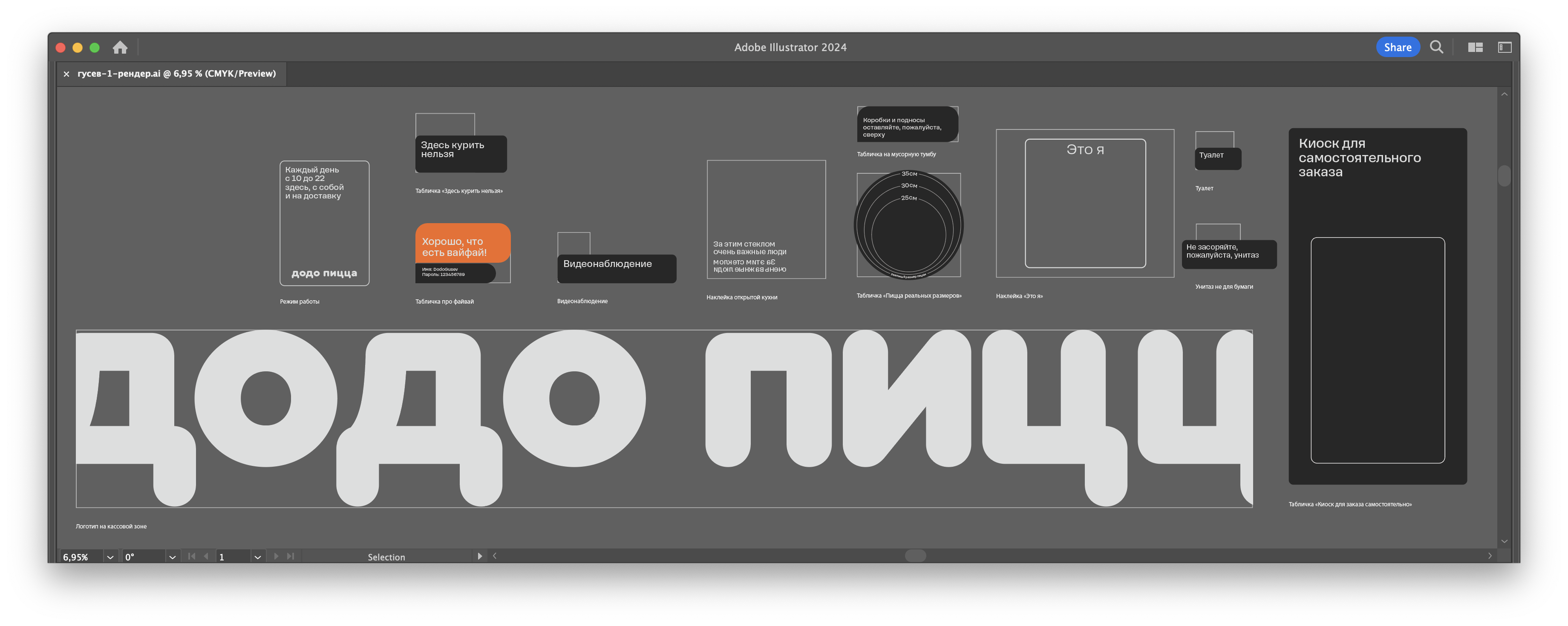This screenshot has height=626, width=1568.
Task: Click the 'Режим работы' artboard label
Action: coord(300,302)
